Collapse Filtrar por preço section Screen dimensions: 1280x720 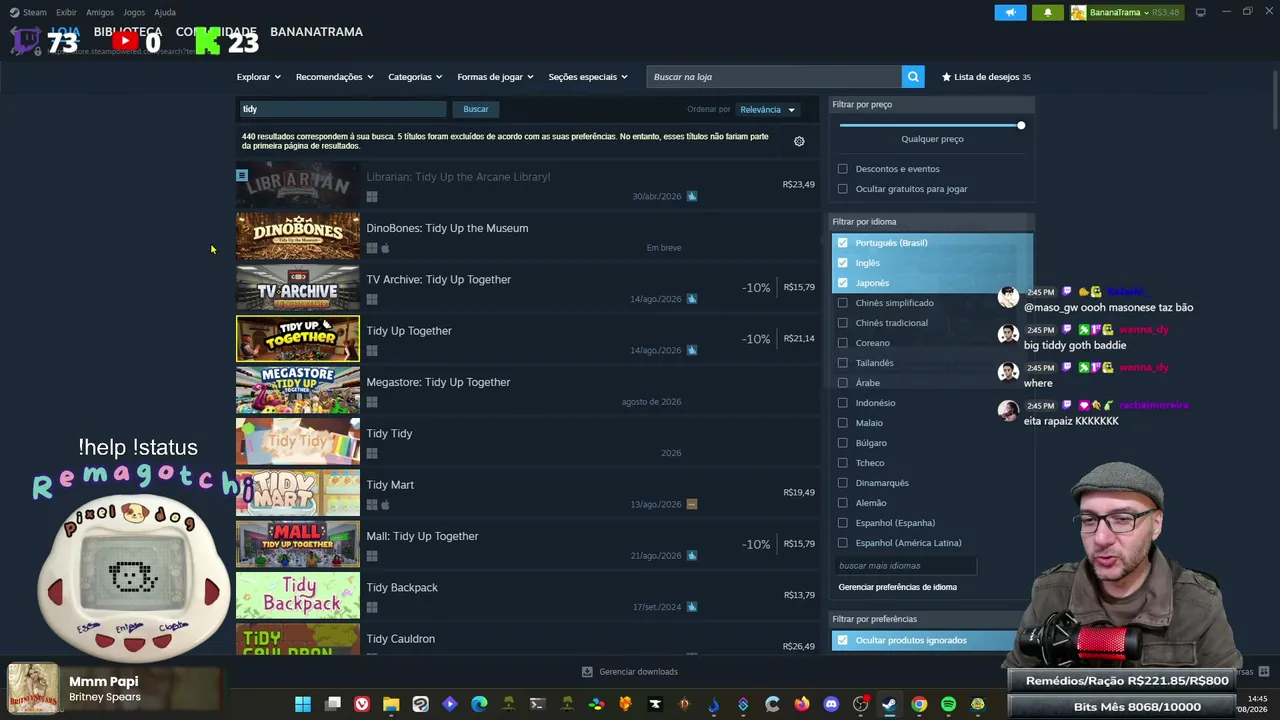932,104
